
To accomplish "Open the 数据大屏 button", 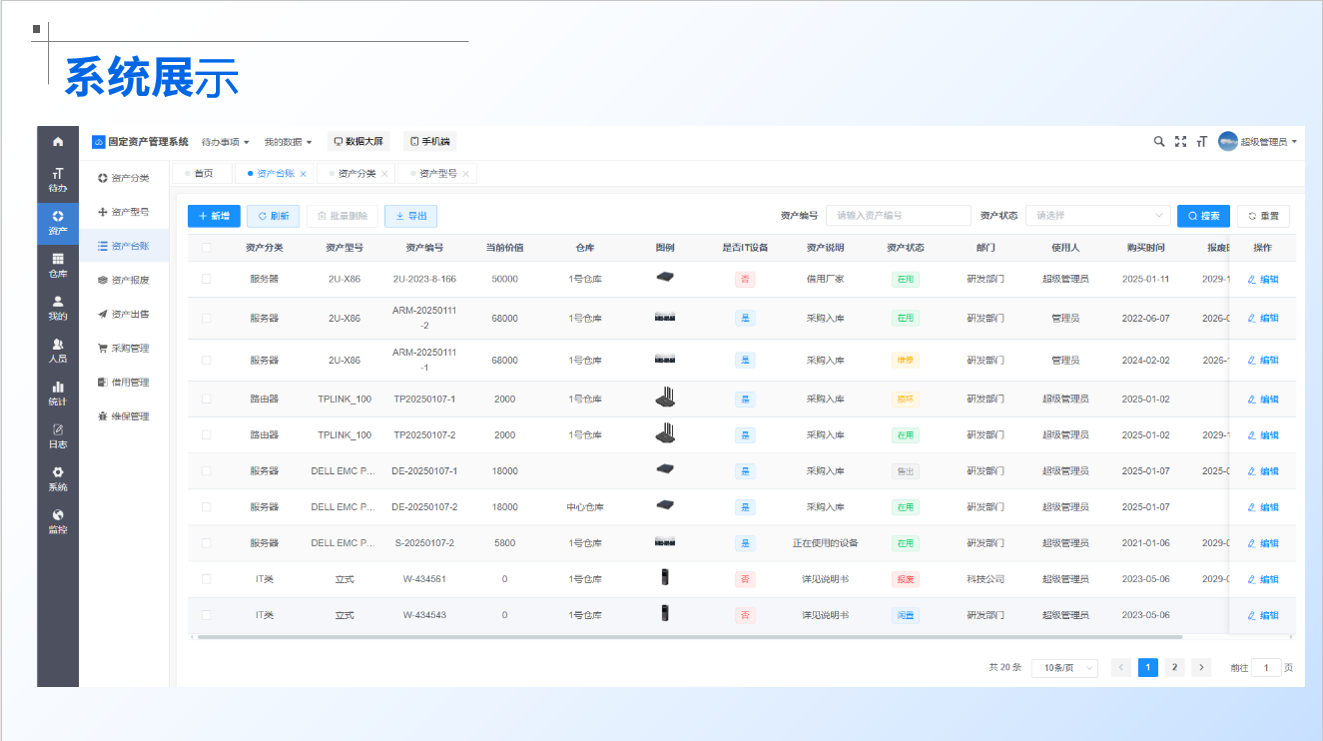I will pos(358,142).
